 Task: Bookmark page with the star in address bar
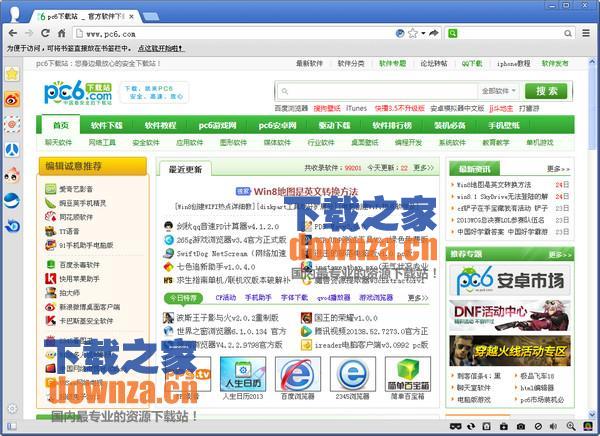point(412,33)
